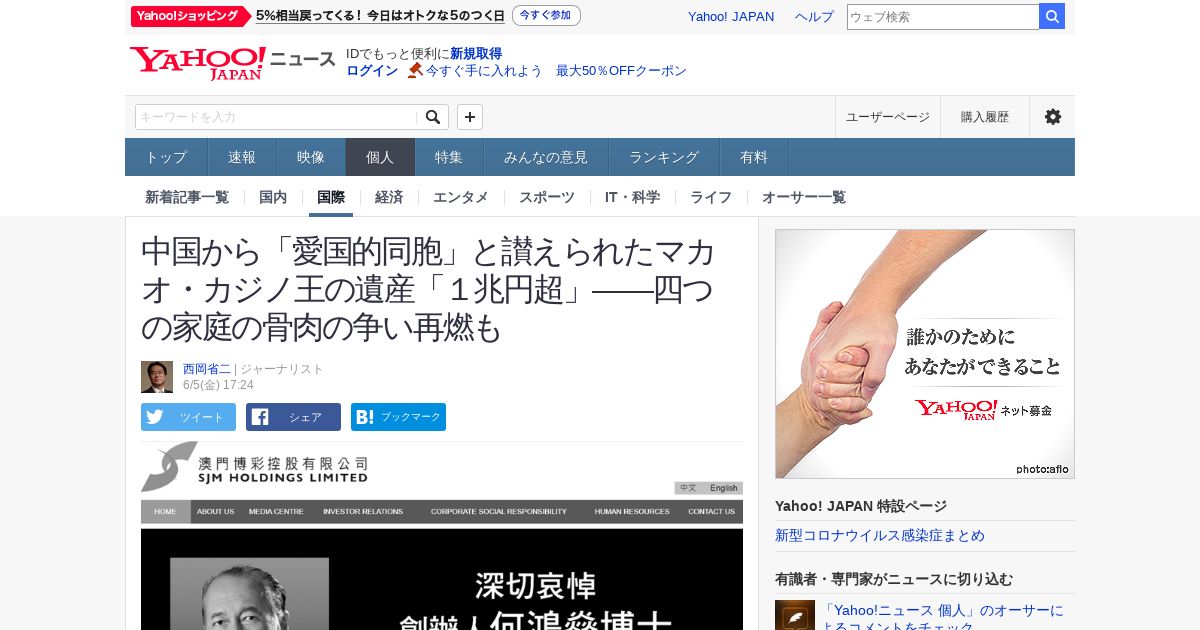The image size is (1200, 630).
Task: Select the 速報 navigation tab
Action: [x=242, y=157]
